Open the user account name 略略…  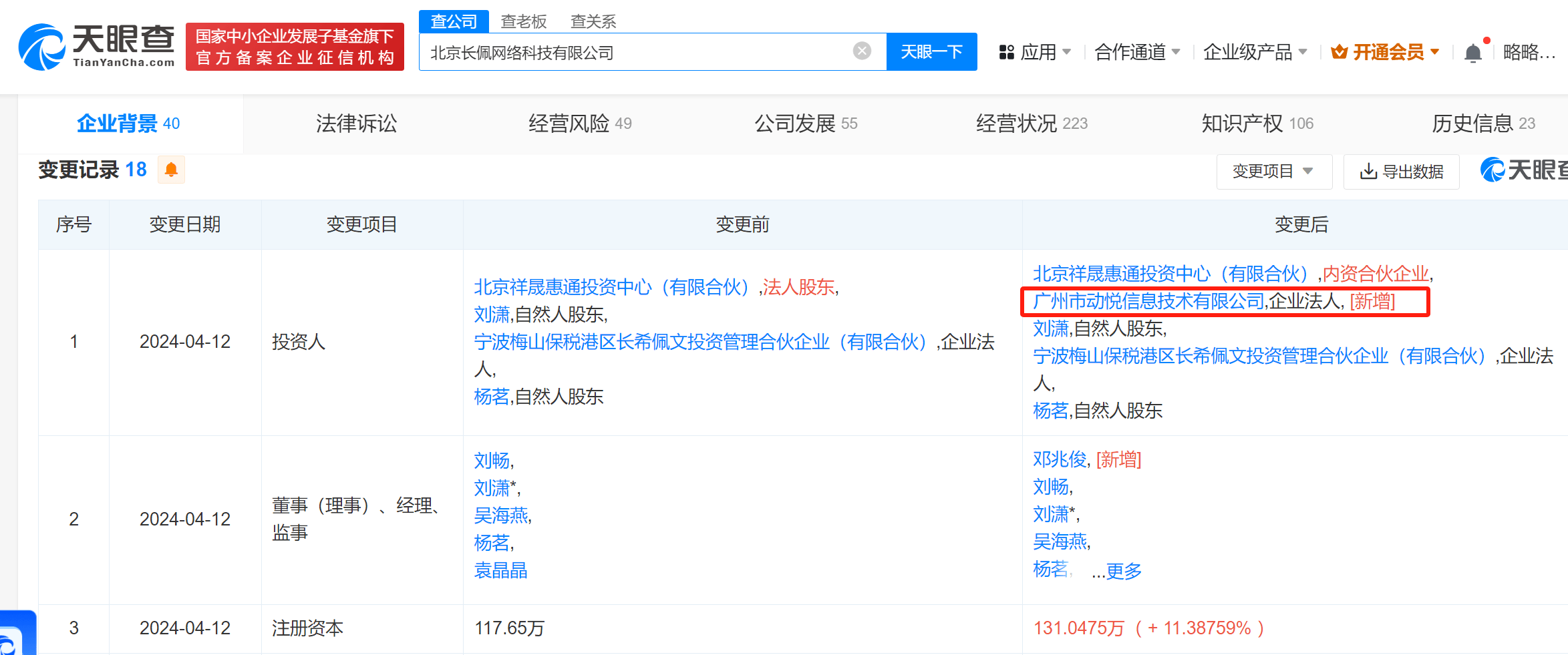click(x=1529, y=52)
